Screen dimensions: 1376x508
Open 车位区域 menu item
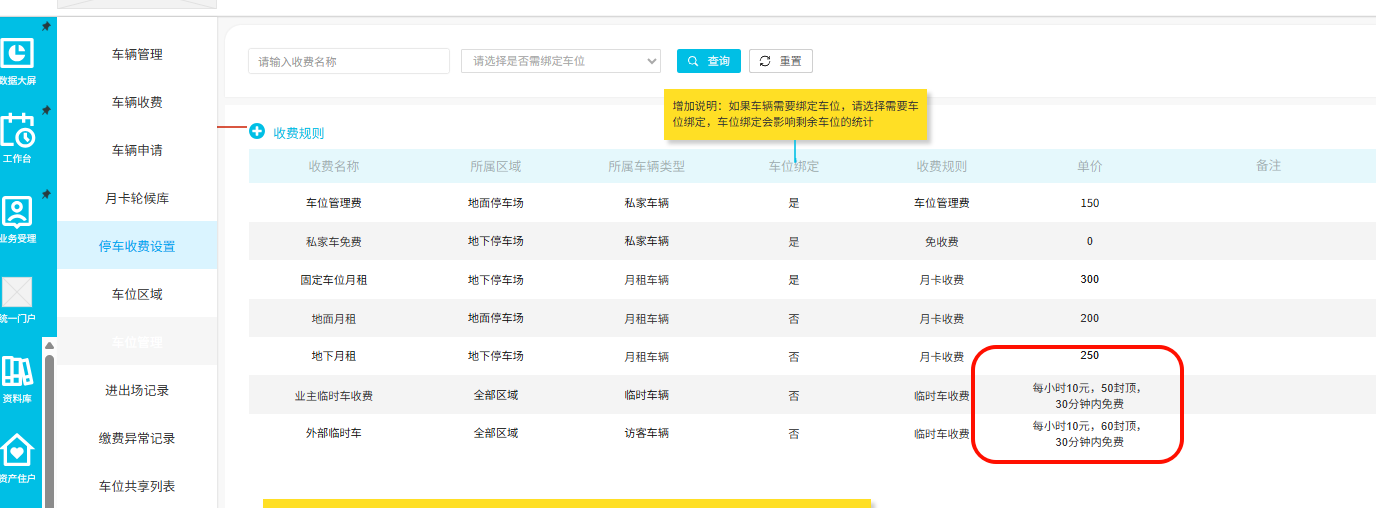click(137, 294)
